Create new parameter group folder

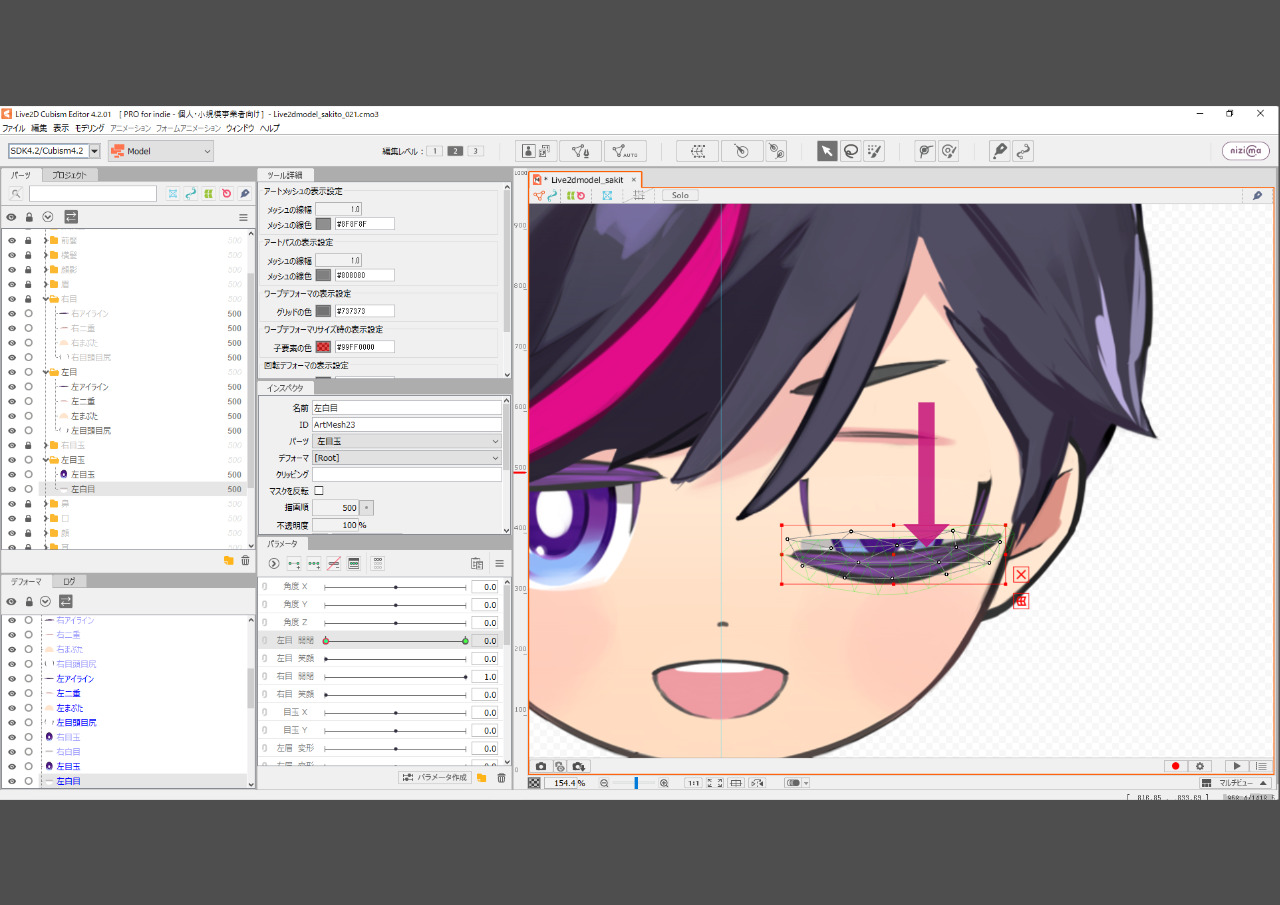pyautogui.click(x=481, y=777)
